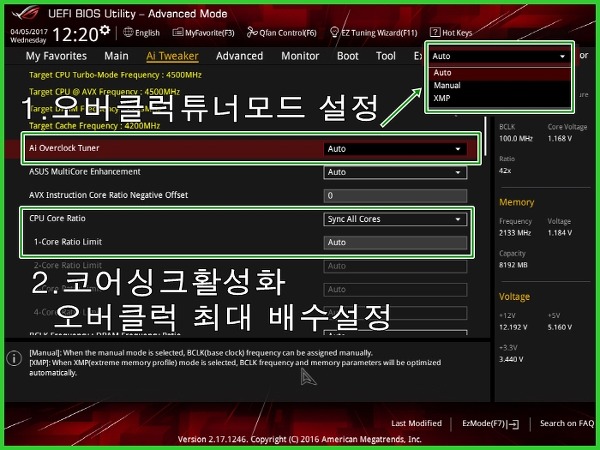Open CPU Core Ratio Sync All Cores dropdown
This screenshot has height=450, width=600.
click(395, 219)
